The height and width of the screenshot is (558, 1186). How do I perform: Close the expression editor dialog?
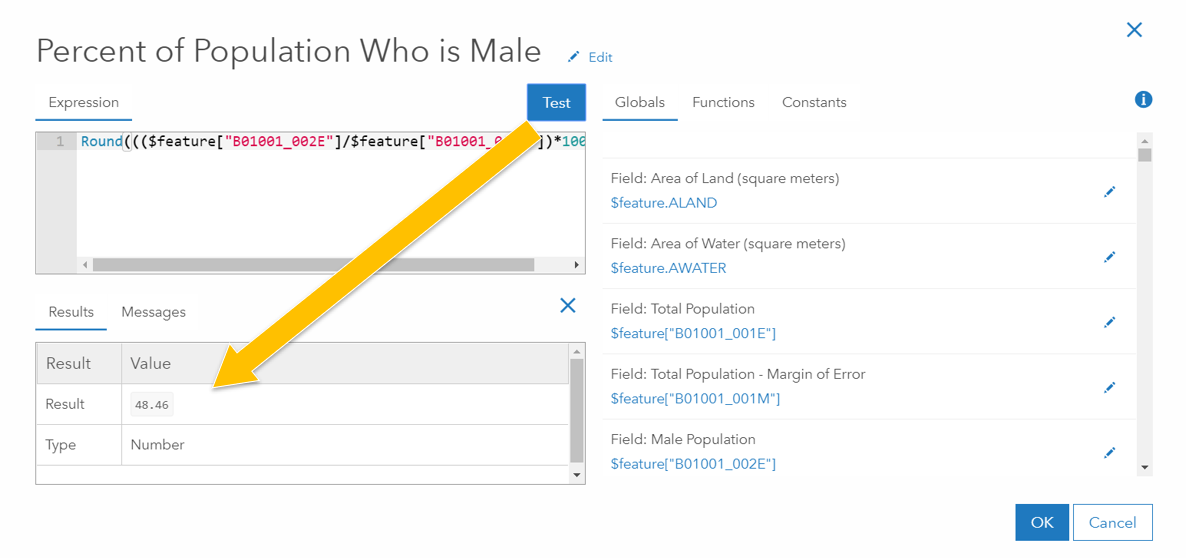tap(1134, 30)
